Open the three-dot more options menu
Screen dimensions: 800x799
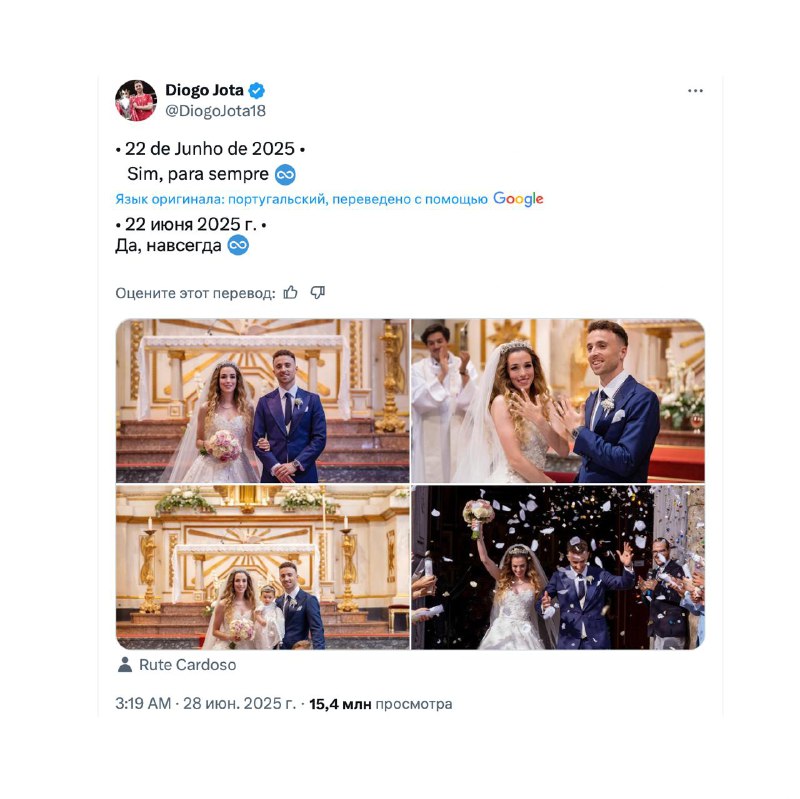(695, 91)
